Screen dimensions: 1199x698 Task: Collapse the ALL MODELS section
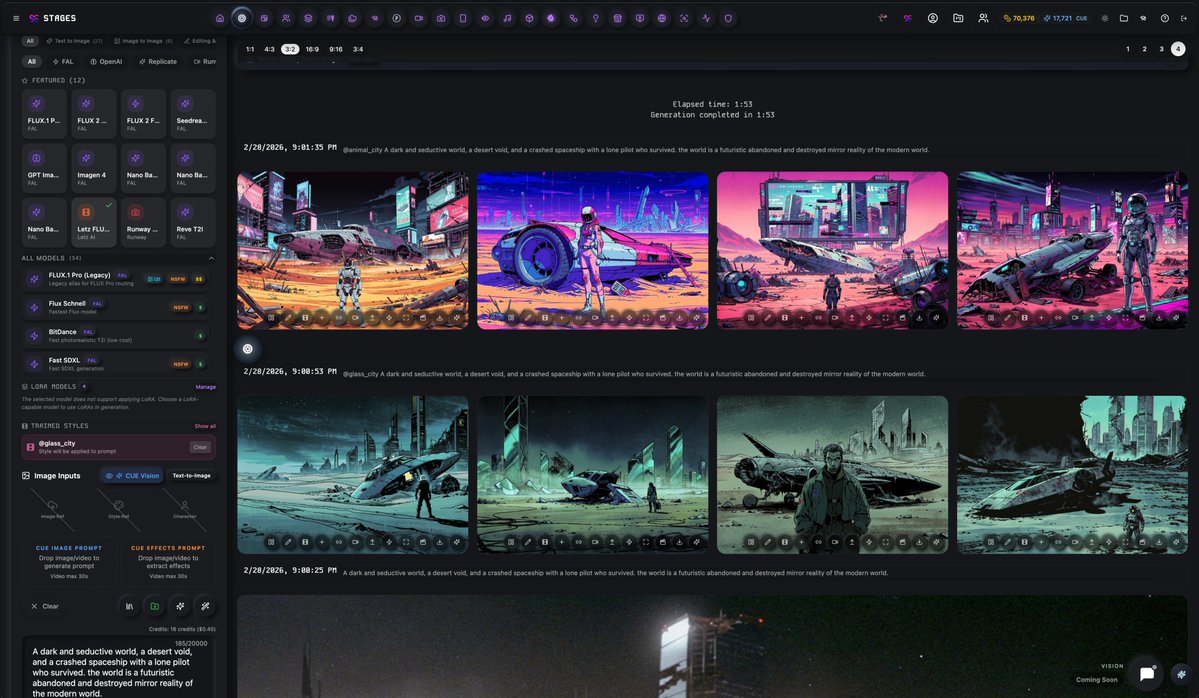[211, 258]
